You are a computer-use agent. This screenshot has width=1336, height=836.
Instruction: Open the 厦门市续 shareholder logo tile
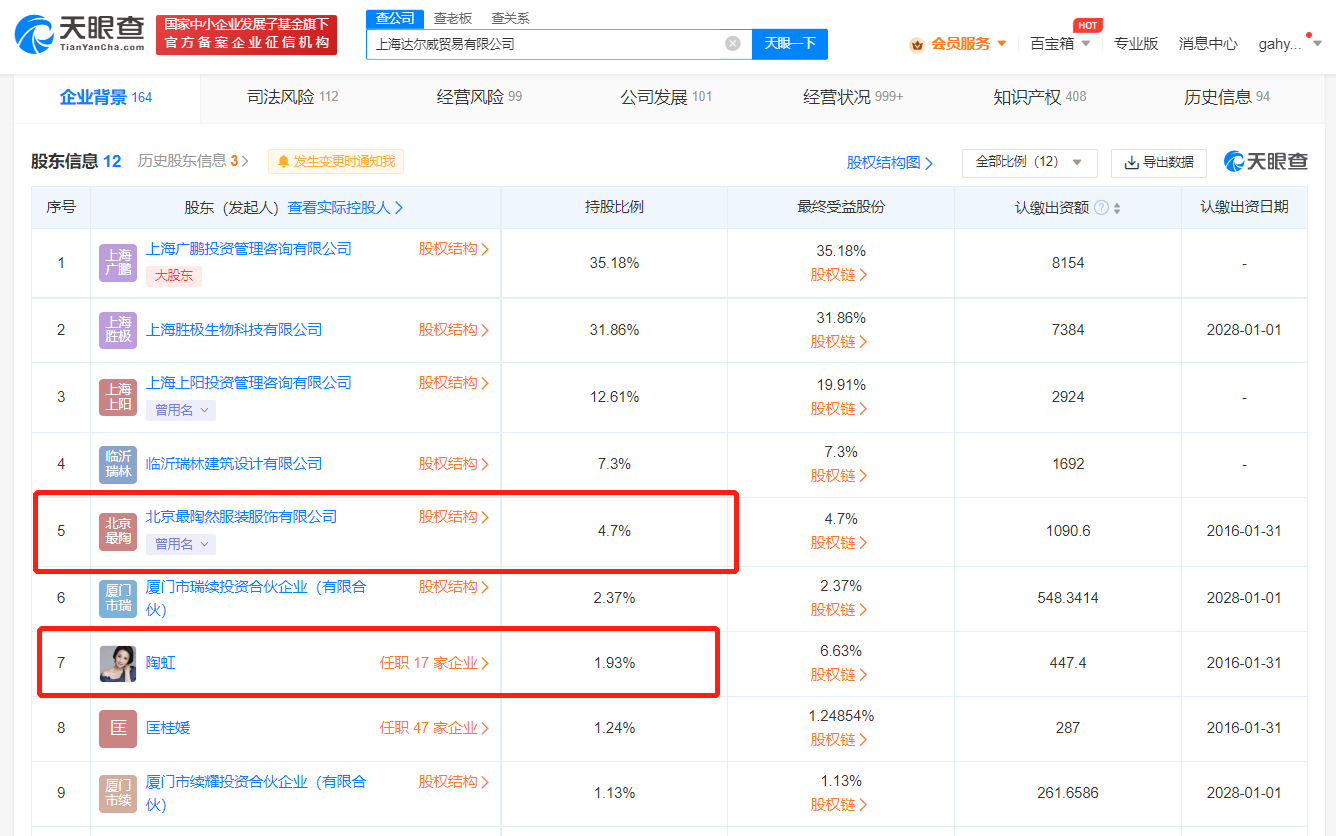[118, 793]
